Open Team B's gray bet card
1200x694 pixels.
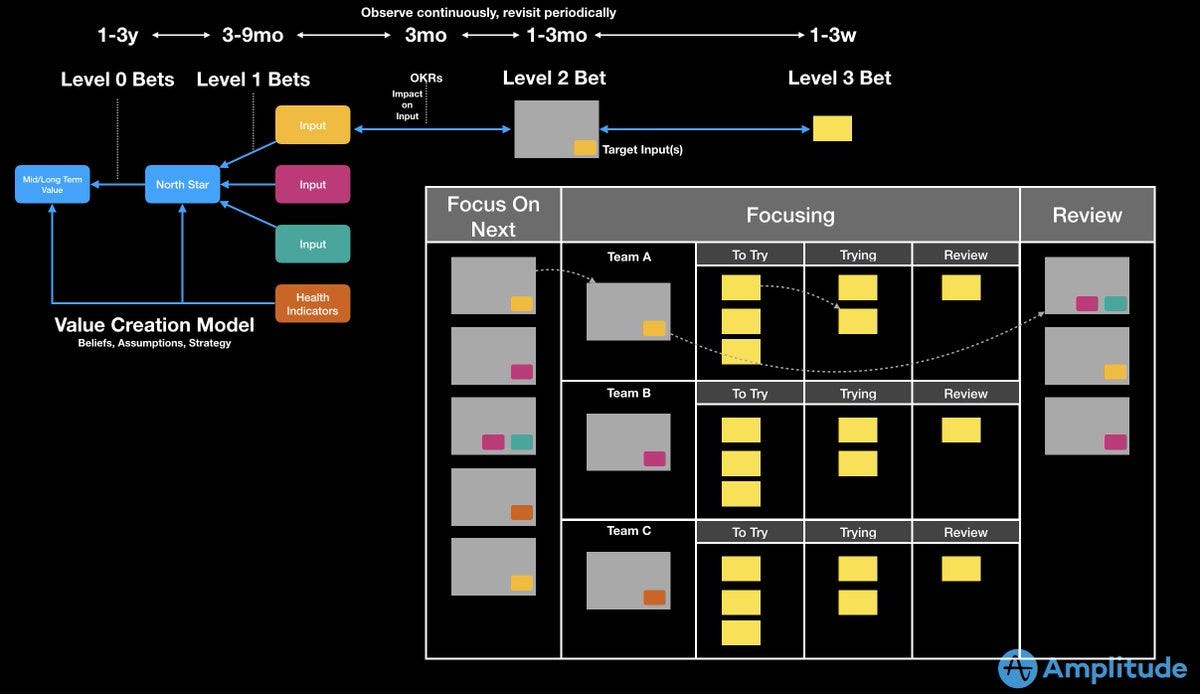click(628, 442)
